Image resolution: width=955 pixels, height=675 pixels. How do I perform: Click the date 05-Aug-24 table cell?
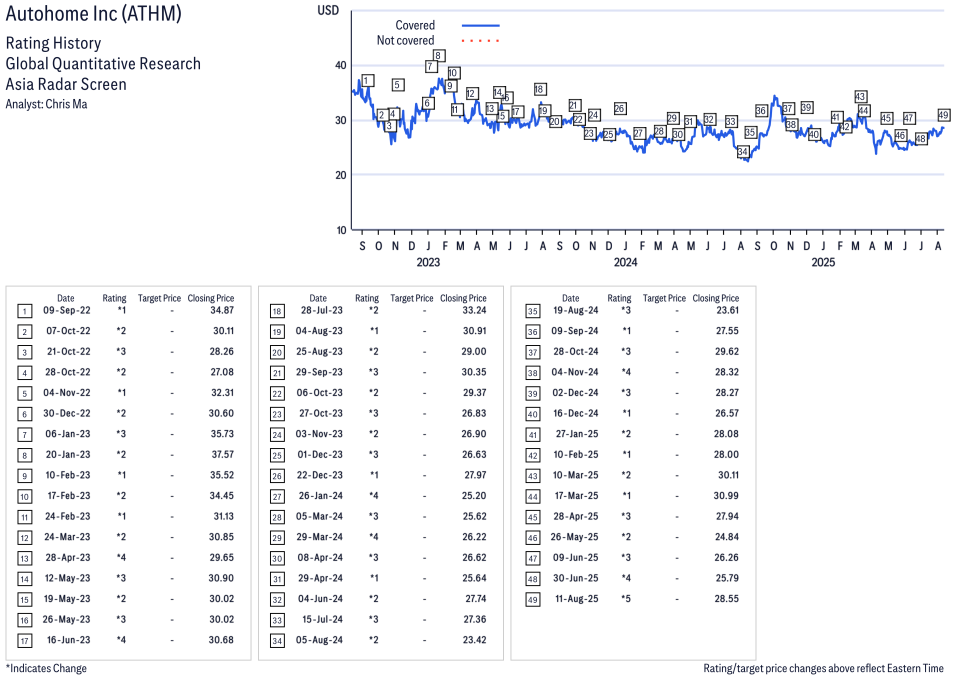tap(319, 640)
